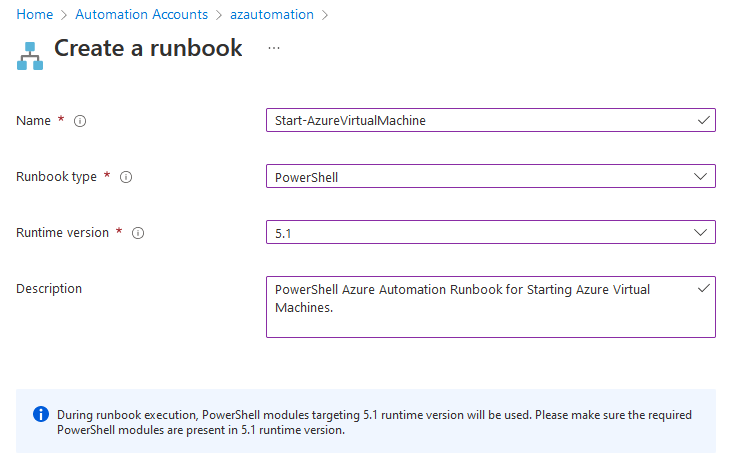This screenshot has width=733, height=457.
Task: Show info tooltip for Name field
Action: click(80, 121)
